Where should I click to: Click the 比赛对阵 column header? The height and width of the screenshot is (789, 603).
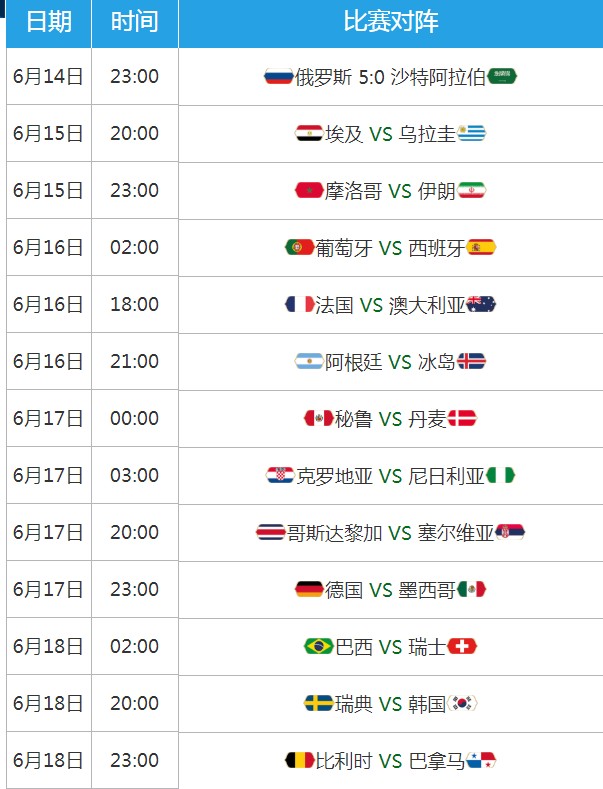click(391, 23)
